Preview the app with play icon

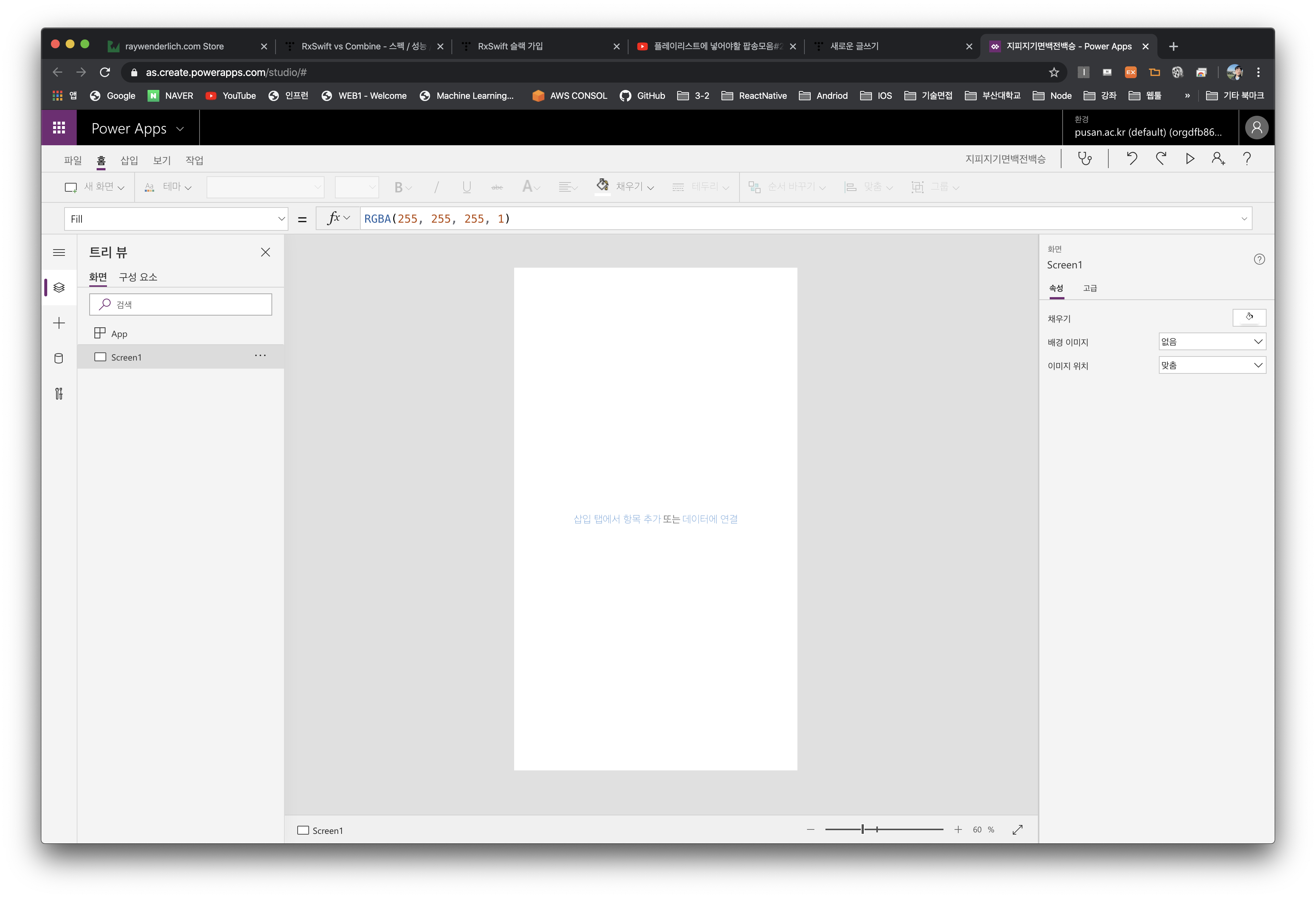click(1190, 159)
